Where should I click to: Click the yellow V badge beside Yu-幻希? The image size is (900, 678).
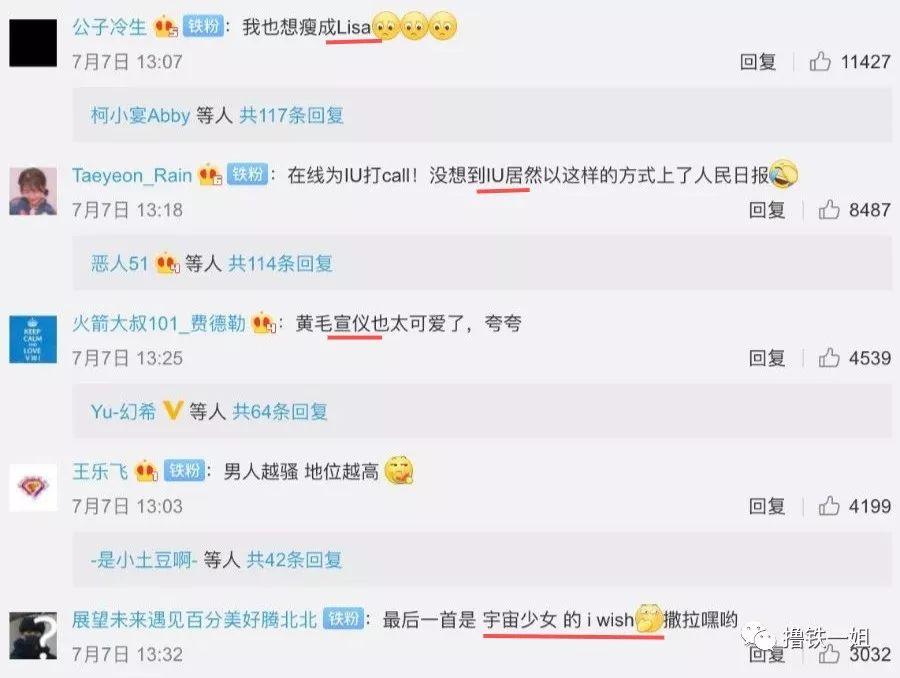pos(173,410)
